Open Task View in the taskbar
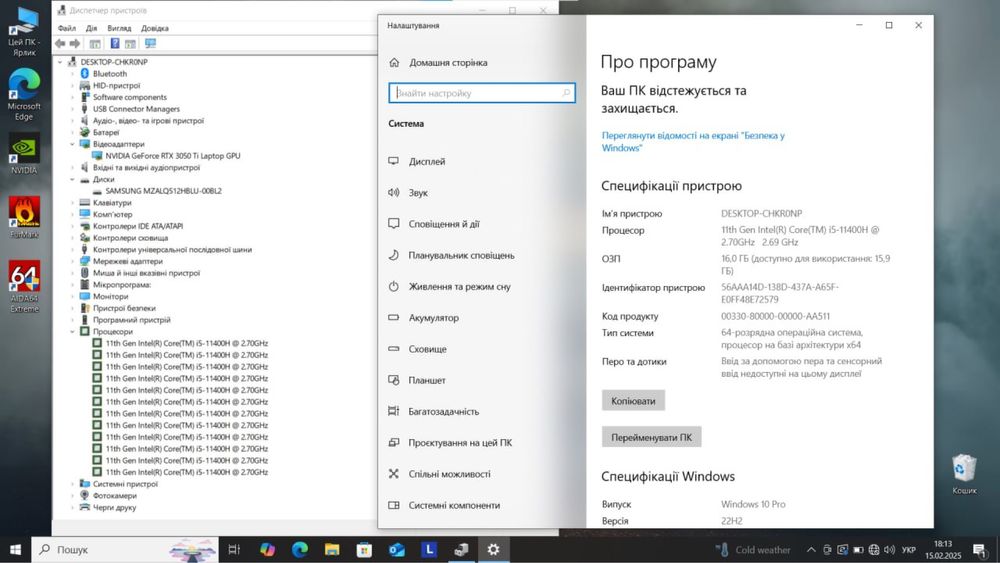1000x563 pixels. tap(234, 550)
